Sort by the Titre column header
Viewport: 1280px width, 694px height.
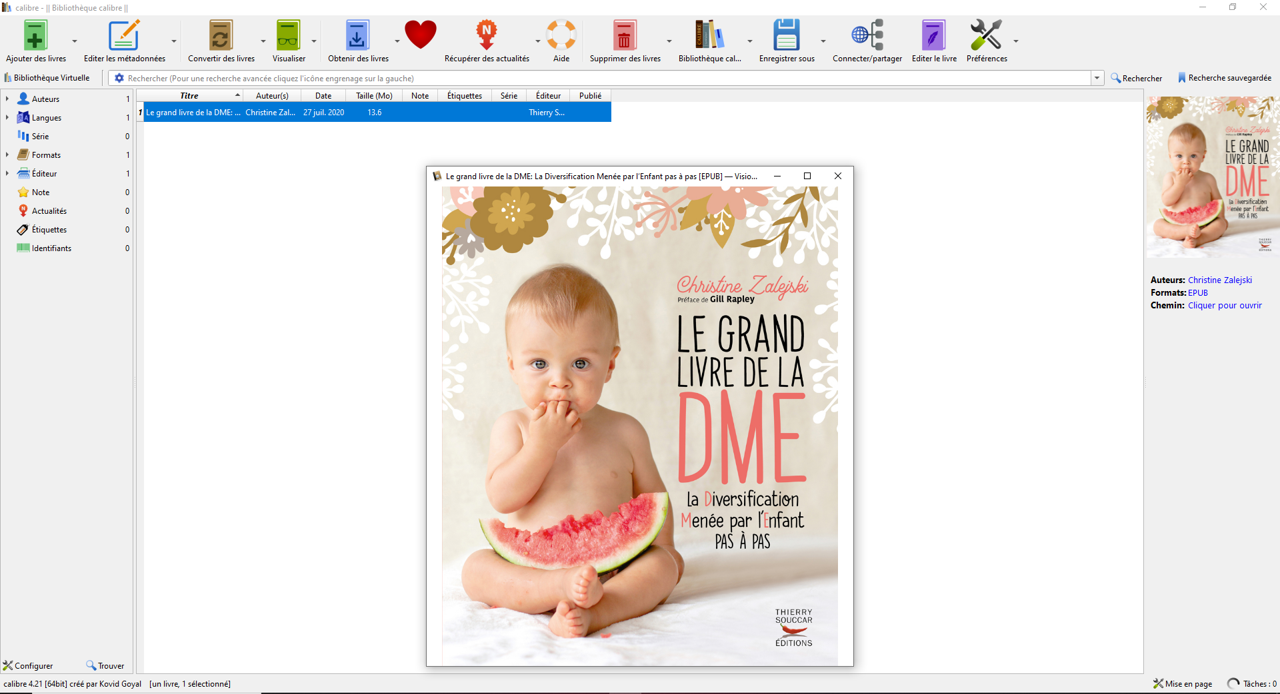189,96
